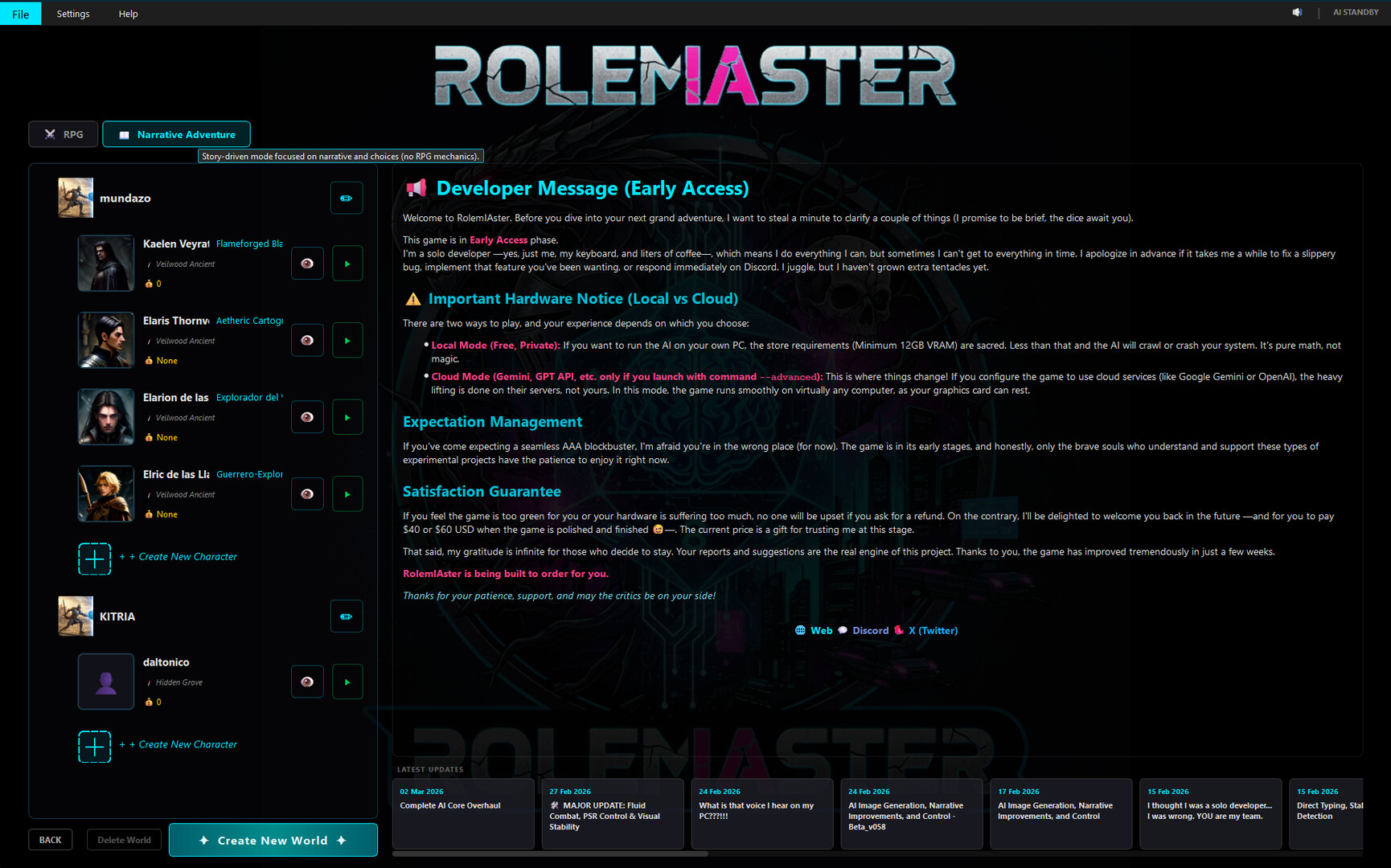1391x868 pixels.
Task: Select the Narrative Adventure tab
Action: click(176, 134)
